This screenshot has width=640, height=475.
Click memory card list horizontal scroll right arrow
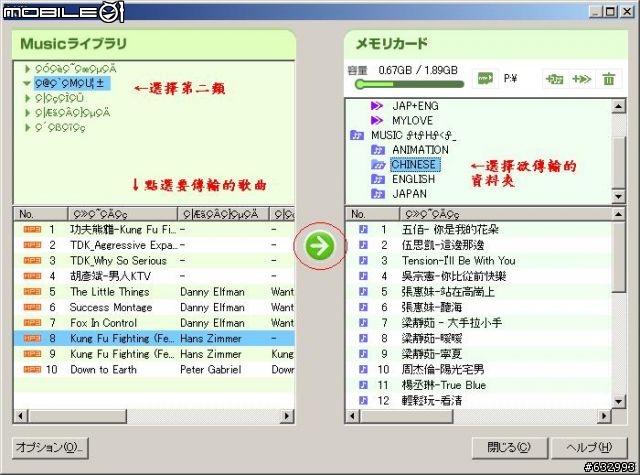pyautogui.click(x=604, y=416)
